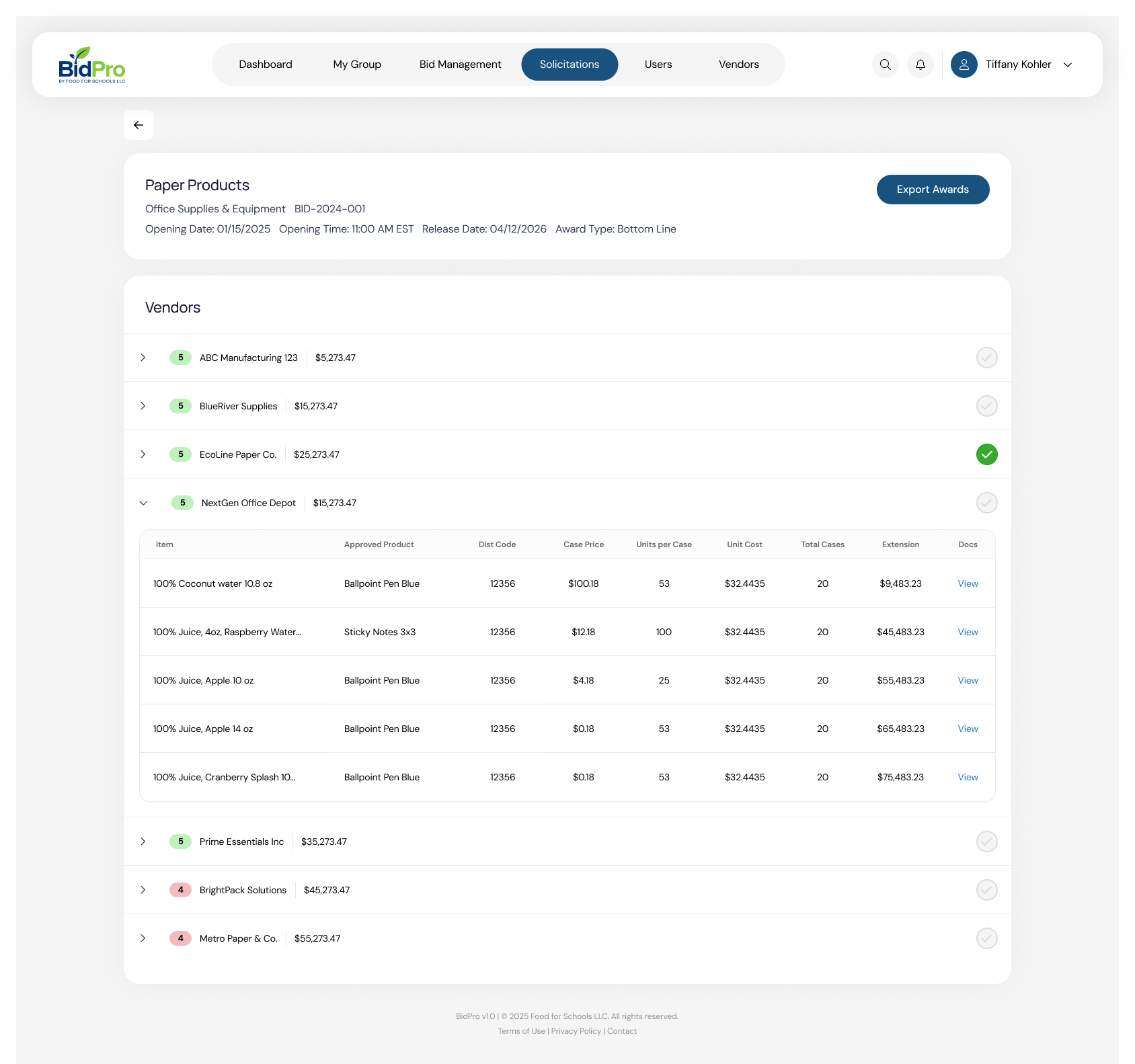
Task: Select ABC Manufacturing 123 award checkmark
Action: [986, 358]
